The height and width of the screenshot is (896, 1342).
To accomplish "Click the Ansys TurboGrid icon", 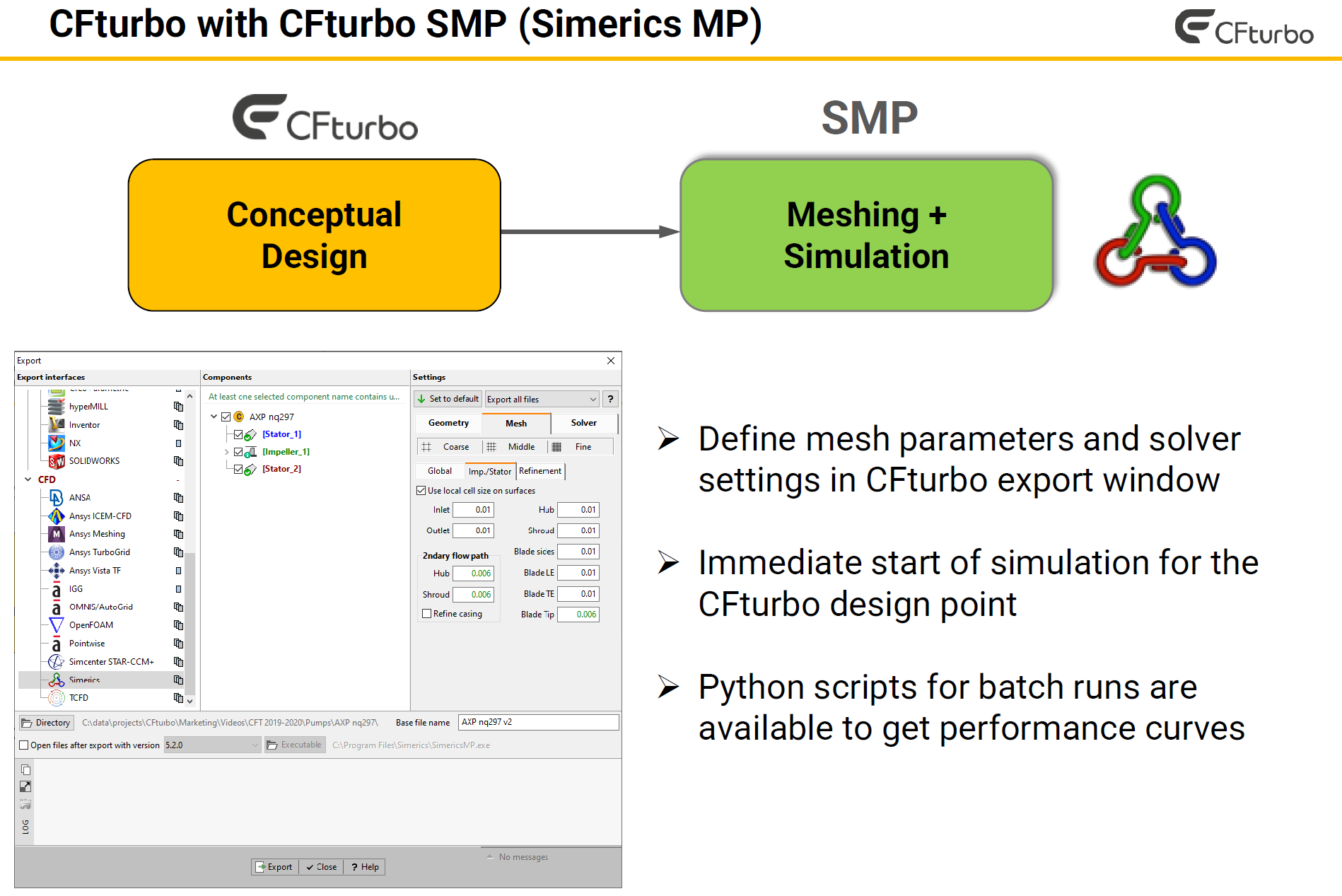I will point(57,552).
